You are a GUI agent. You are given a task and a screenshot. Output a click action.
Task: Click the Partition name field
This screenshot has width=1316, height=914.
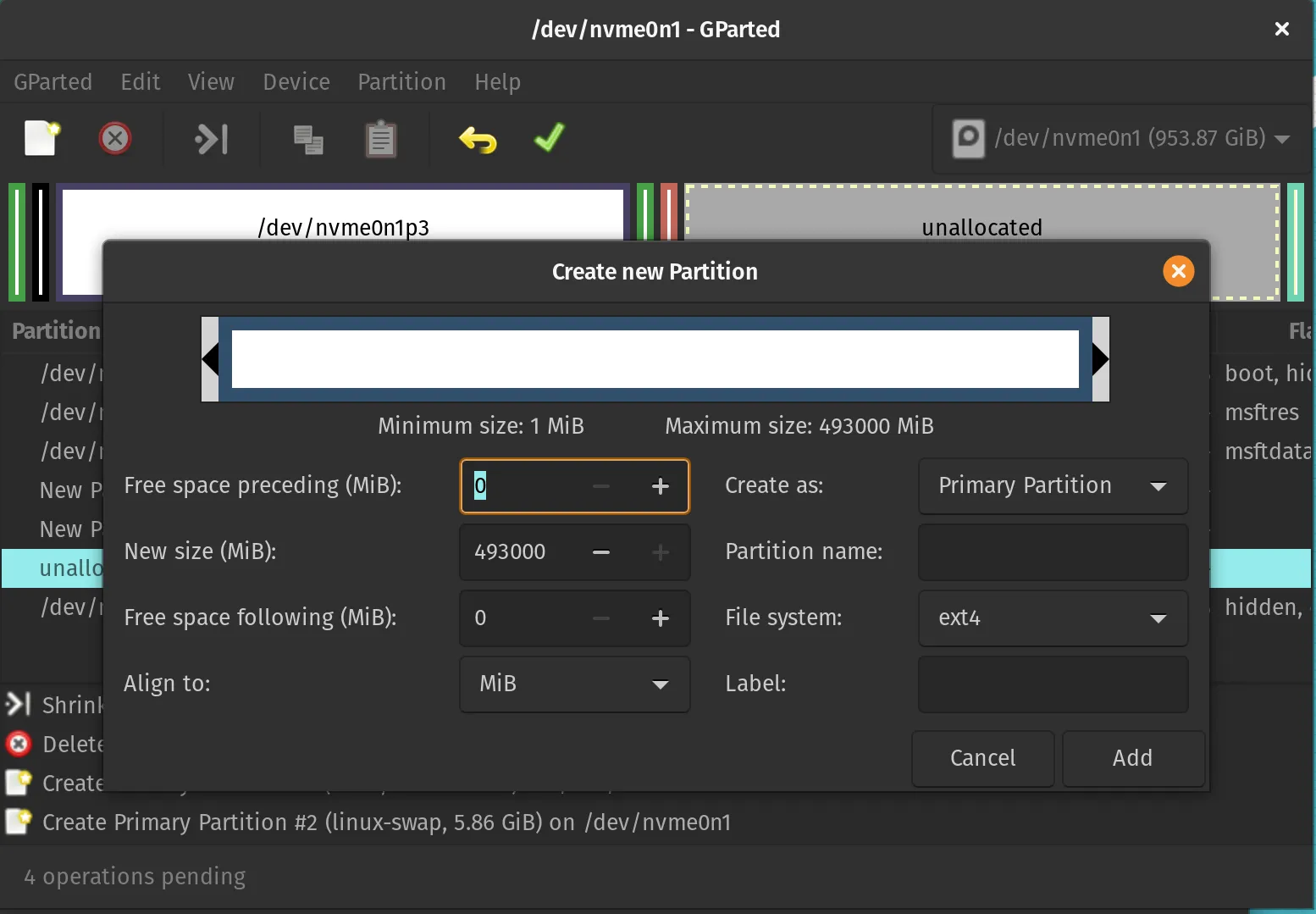tap(1053, 552)
